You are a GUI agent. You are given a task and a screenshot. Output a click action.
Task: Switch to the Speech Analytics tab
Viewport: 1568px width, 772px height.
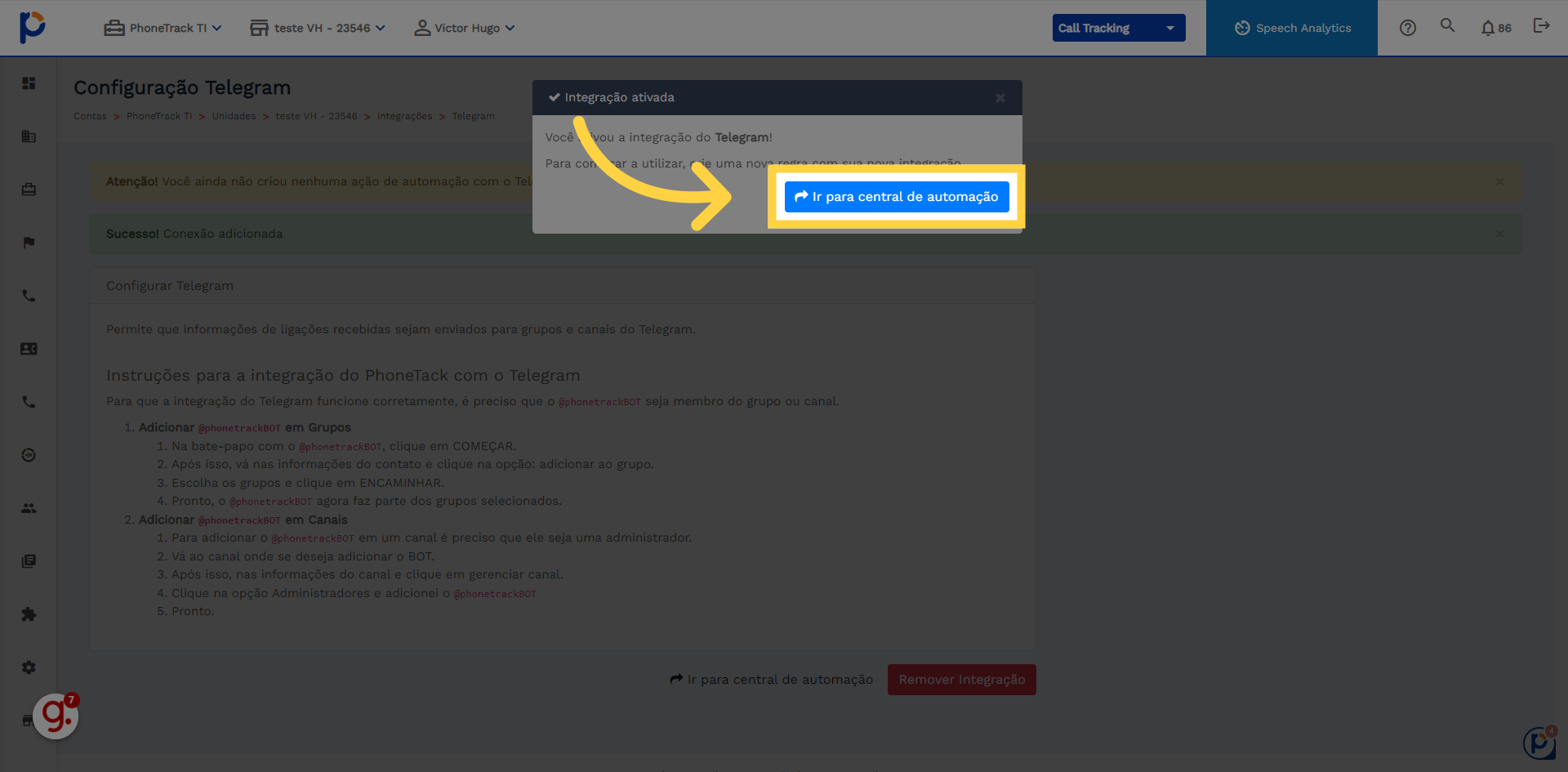[x=1292, y=28]
